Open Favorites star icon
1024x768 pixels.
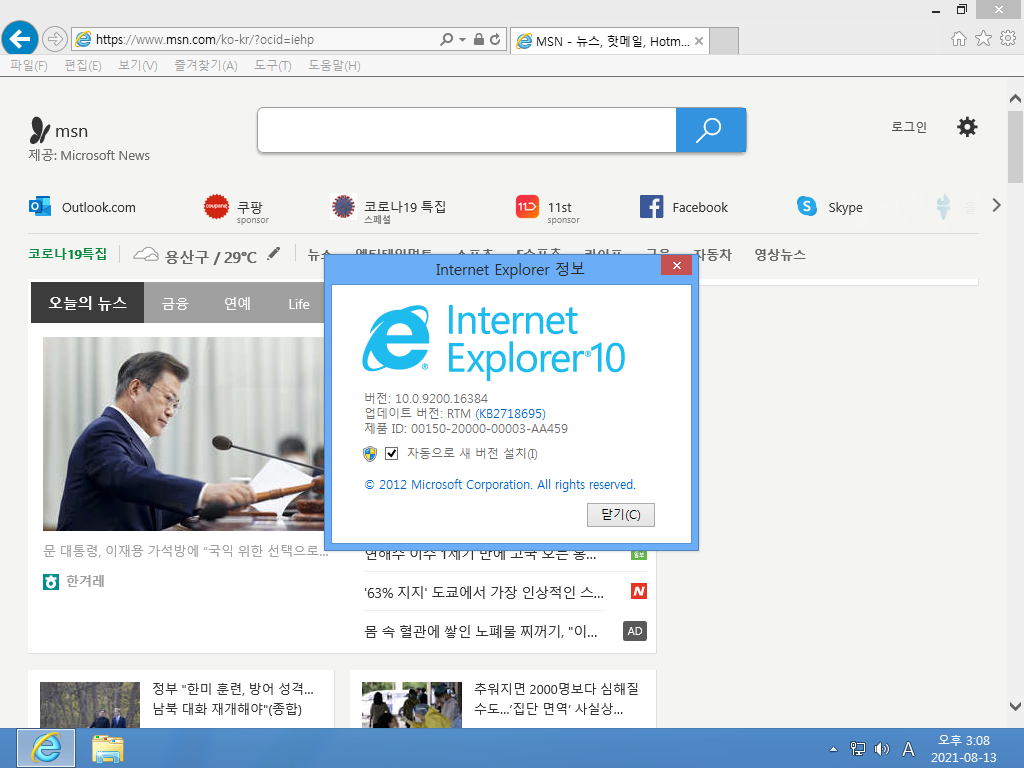click(x=983, y=39)
